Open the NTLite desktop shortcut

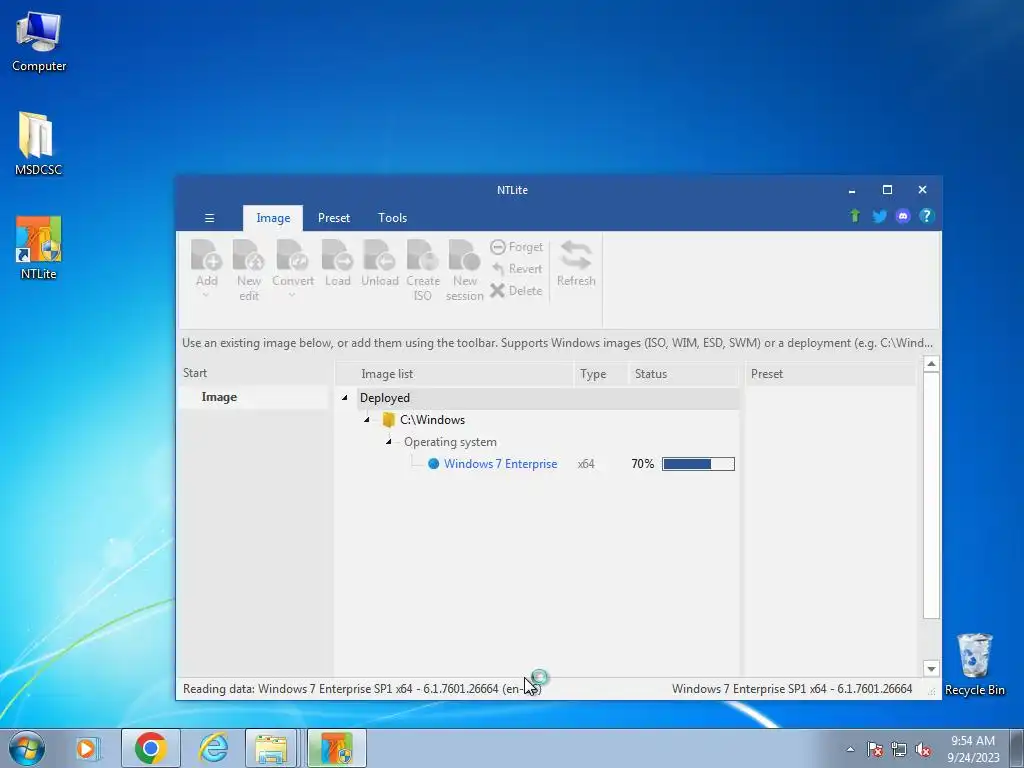39,248
